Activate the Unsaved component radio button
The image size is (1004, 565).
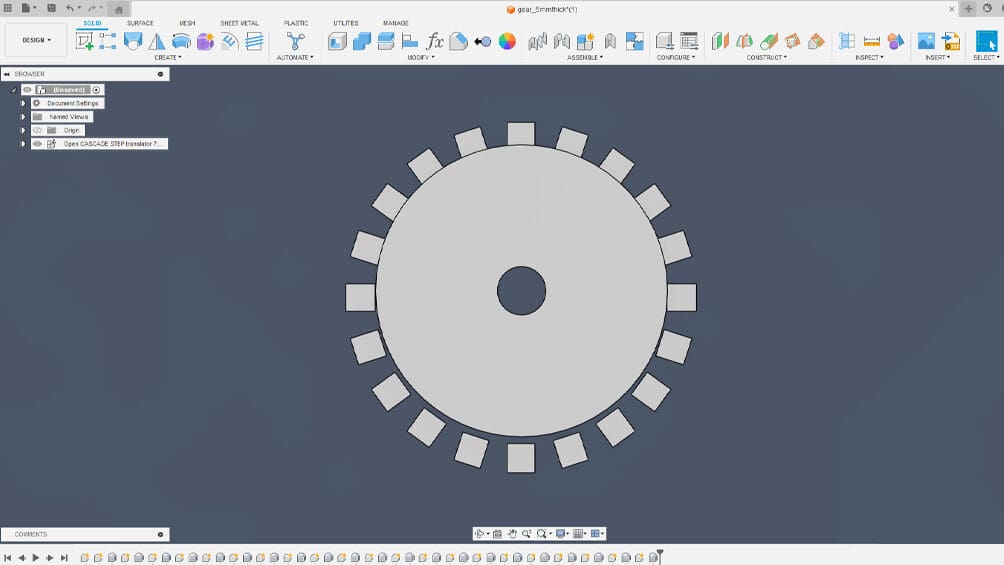96,90
